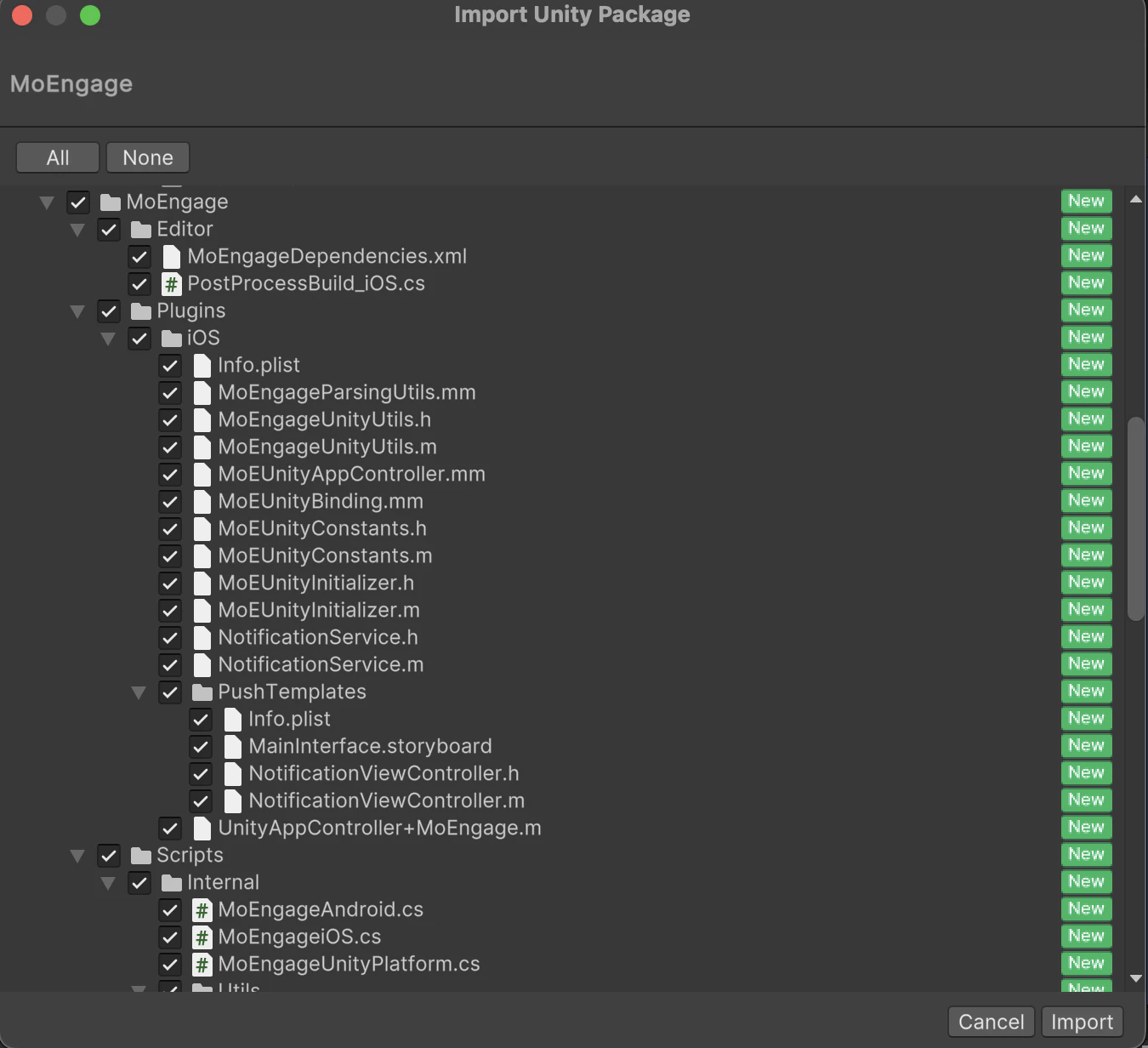Collapse the PushTemplates disclosure triangle
The image size is (1148, 1048).
139,692
